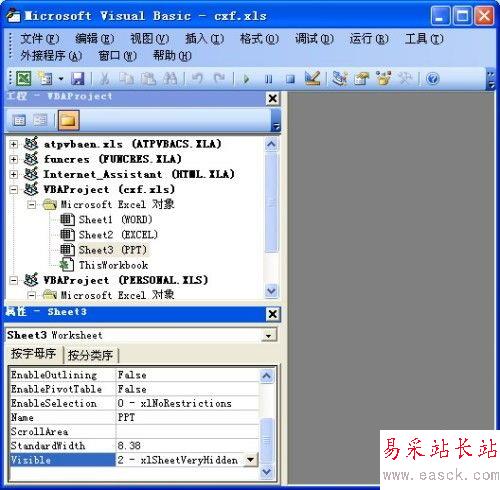Open Object Browser toolbar icon
500x490 pixels.
(383, 79)
